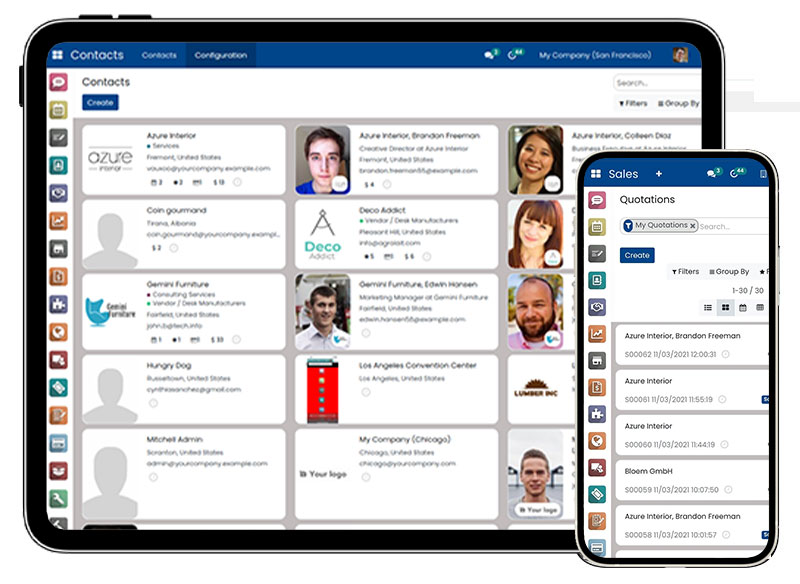Click the Create button on the phone
The image size is (800, 584).
click(637, 255)
